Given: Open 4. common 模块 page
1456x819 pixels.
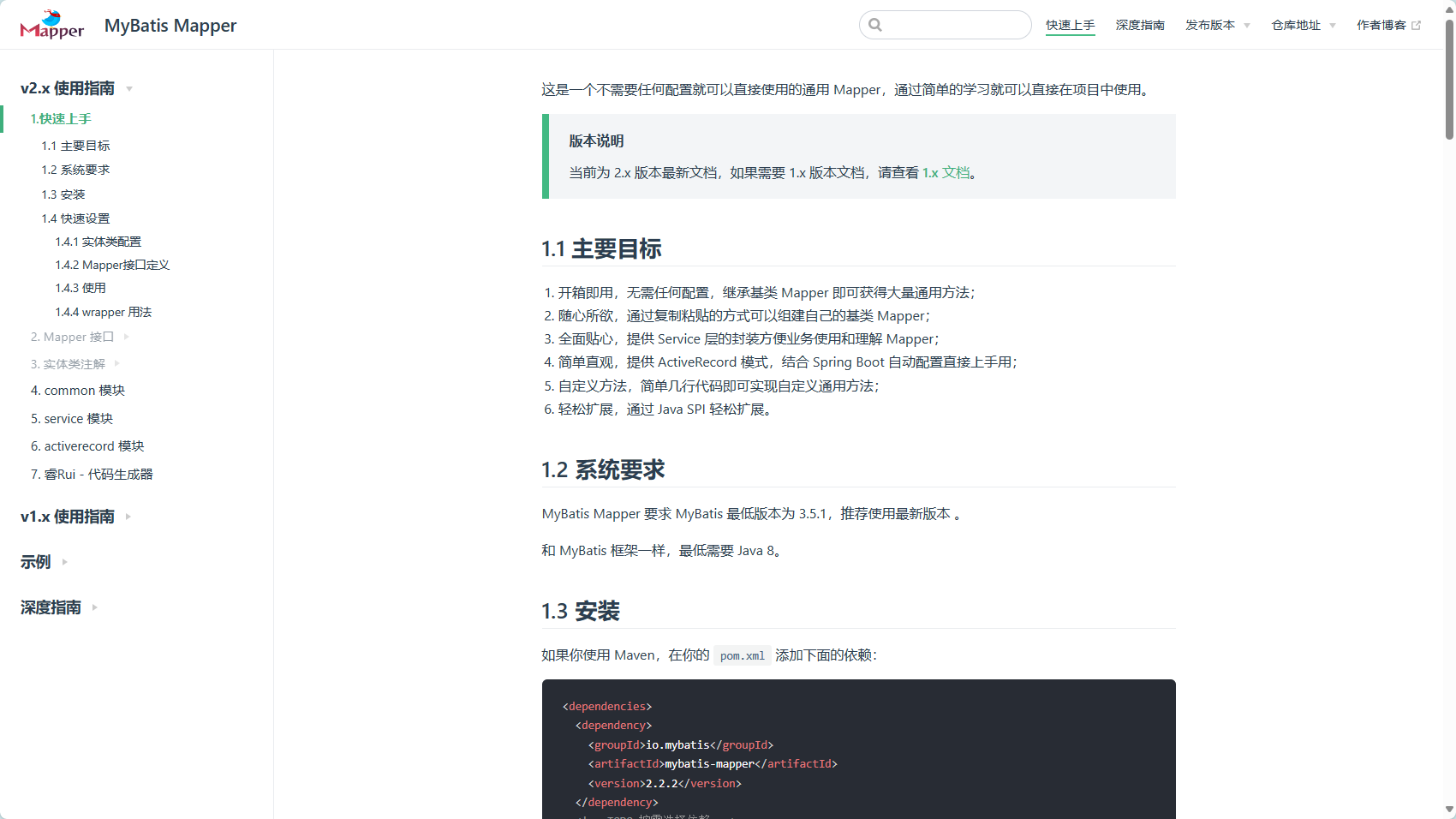Looking at the screenshot, I should pos(78,391).
